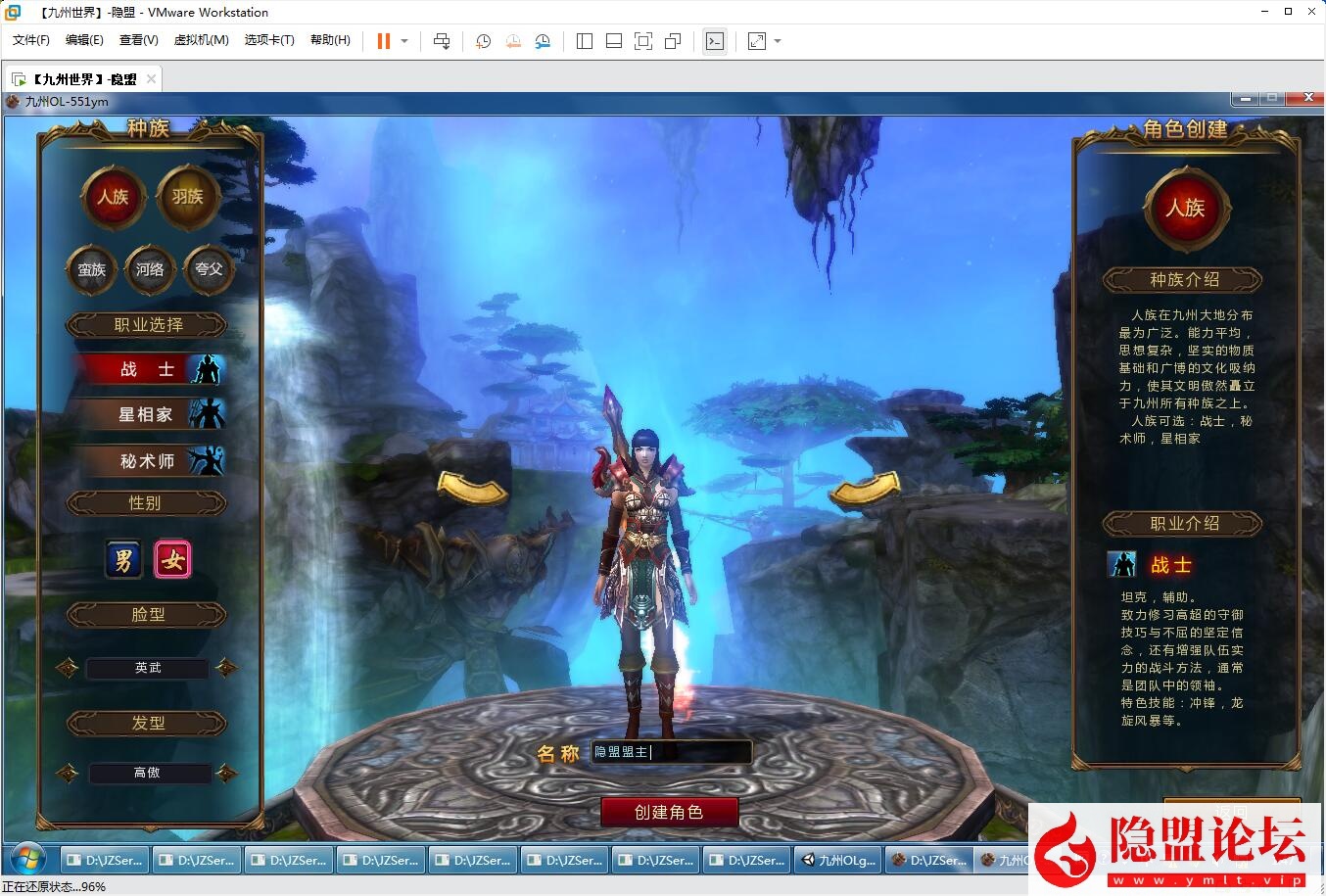
Task: Open the 虚拟机(M) menu
Action: click(201, 40)
